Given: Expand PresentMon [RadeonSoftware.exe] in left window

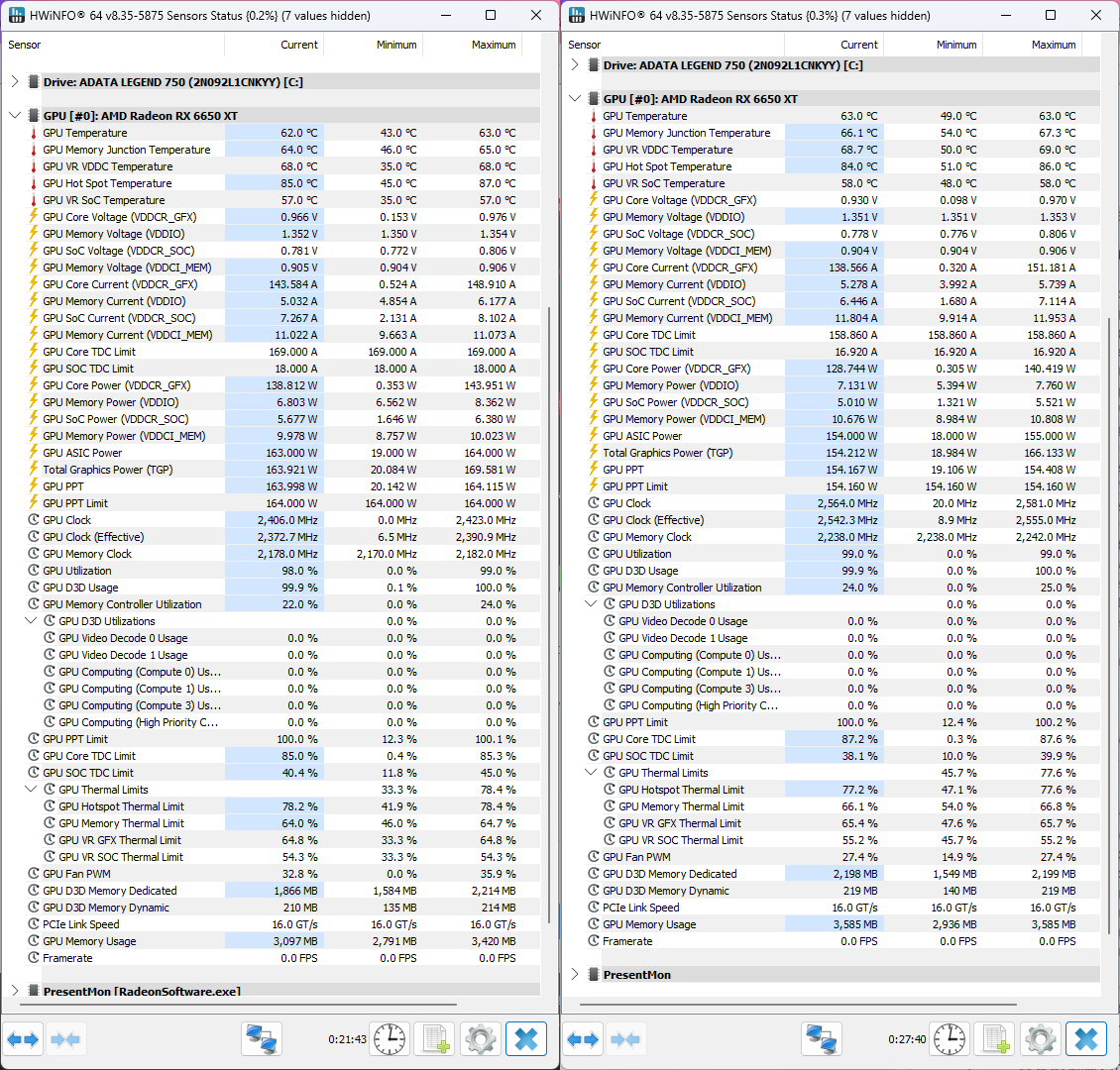Looking at the screenshot, I should (14, 991).
